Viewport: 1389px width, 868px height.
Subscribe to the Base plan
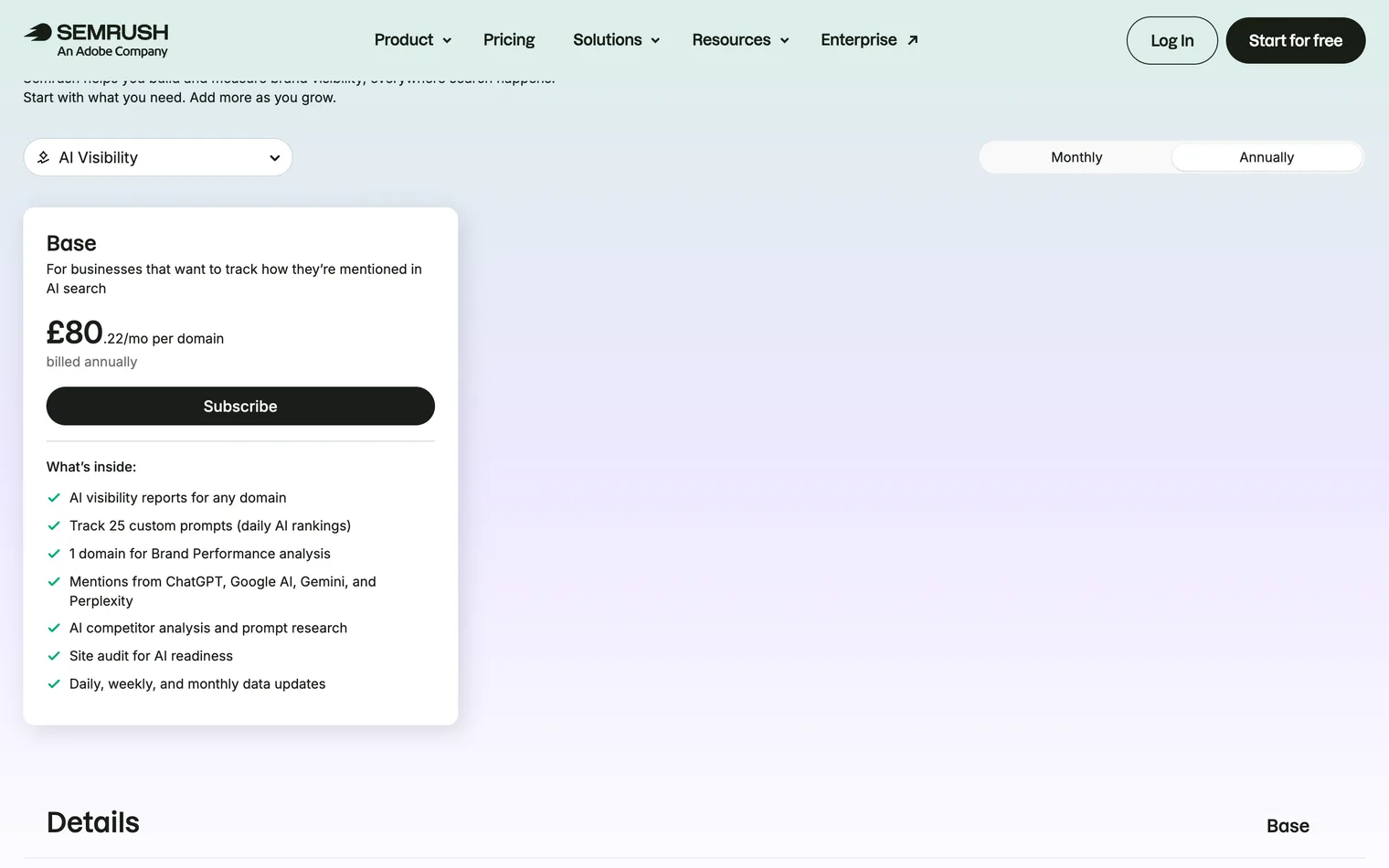coord(240,406)
